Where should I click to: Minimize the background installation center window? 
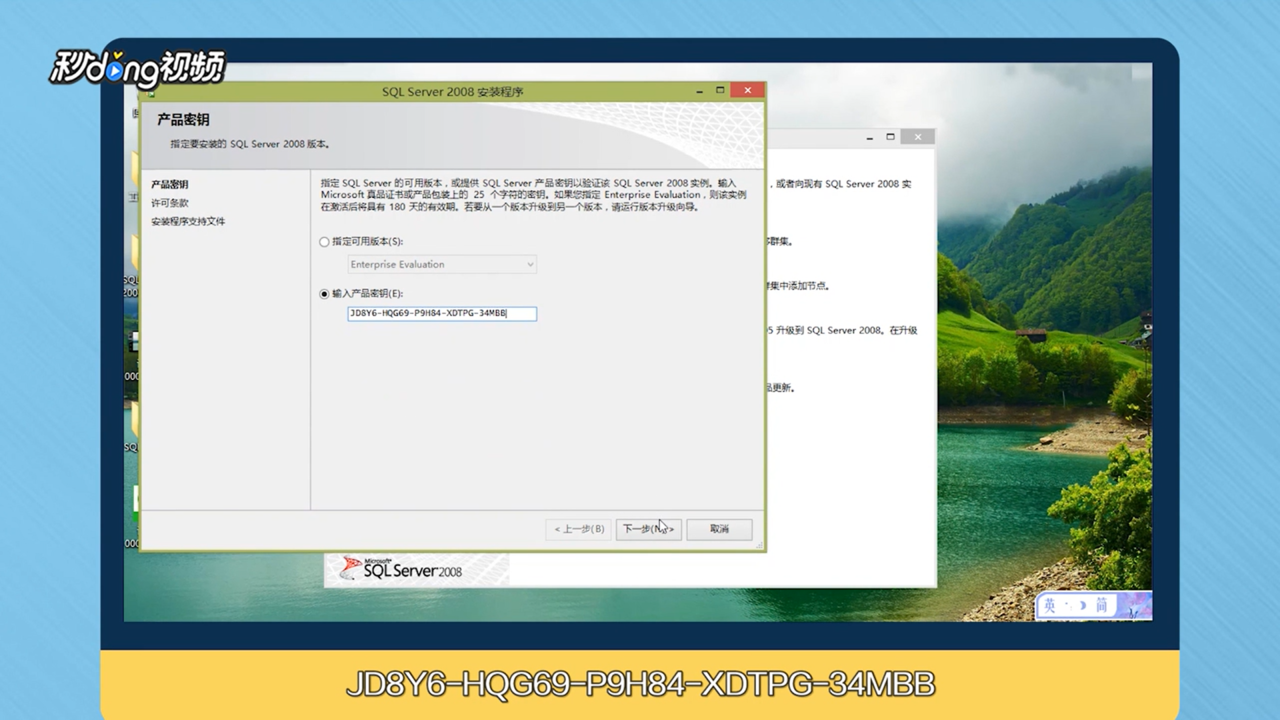(869, 137)
